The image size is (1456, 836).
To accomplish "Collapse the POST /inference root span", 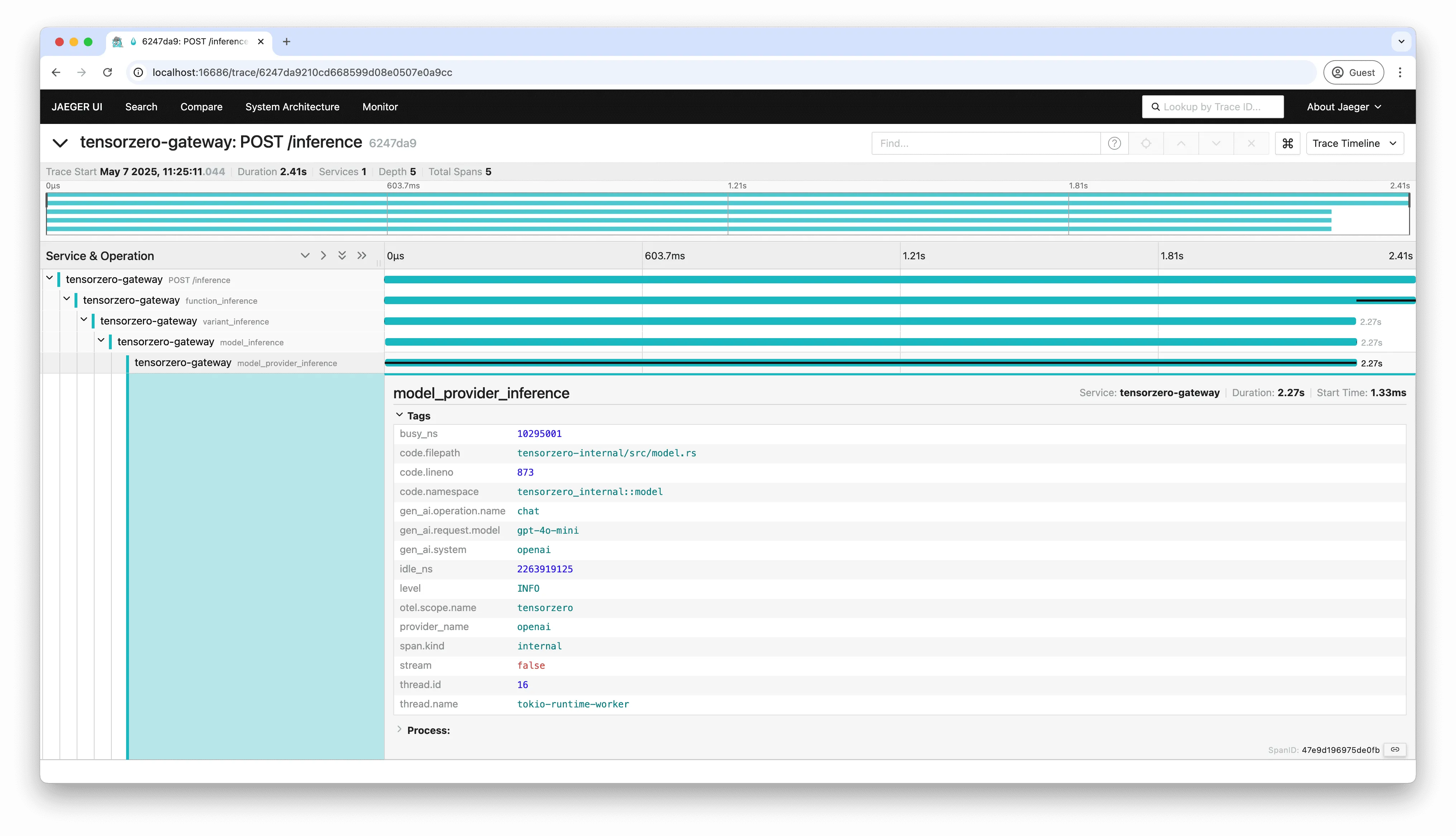I will 50,278.
